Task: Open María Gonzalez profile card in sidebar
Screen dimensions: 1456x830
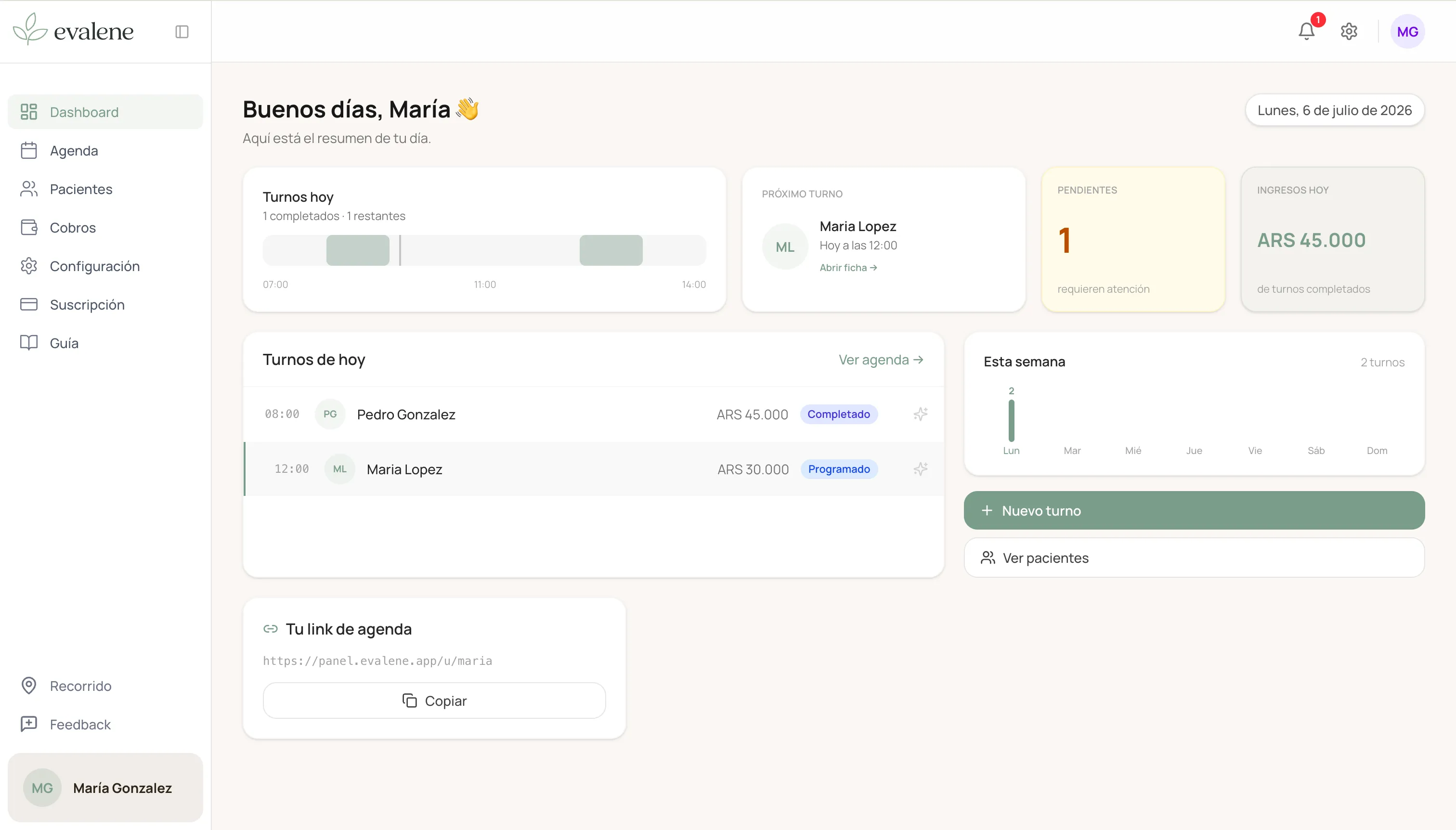Action: [x=105, y=787]
